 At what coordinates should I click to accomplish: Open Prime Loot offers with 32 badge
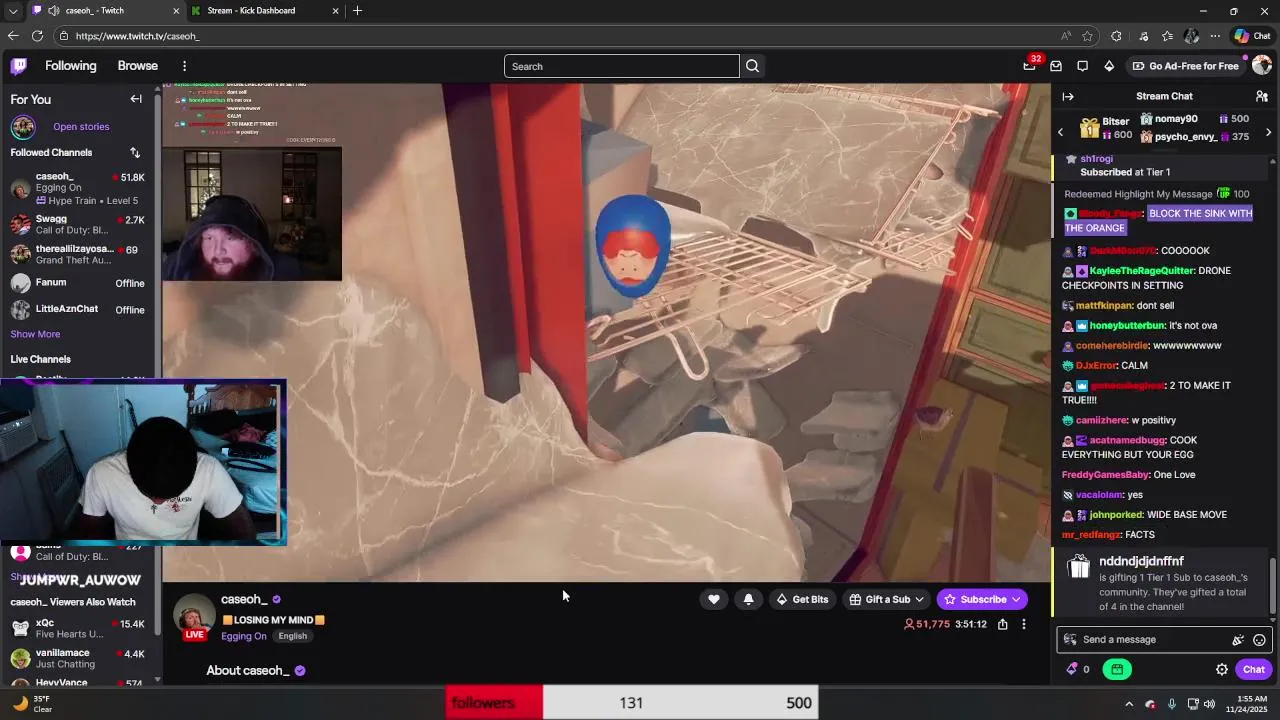(x=1030, y=66)
